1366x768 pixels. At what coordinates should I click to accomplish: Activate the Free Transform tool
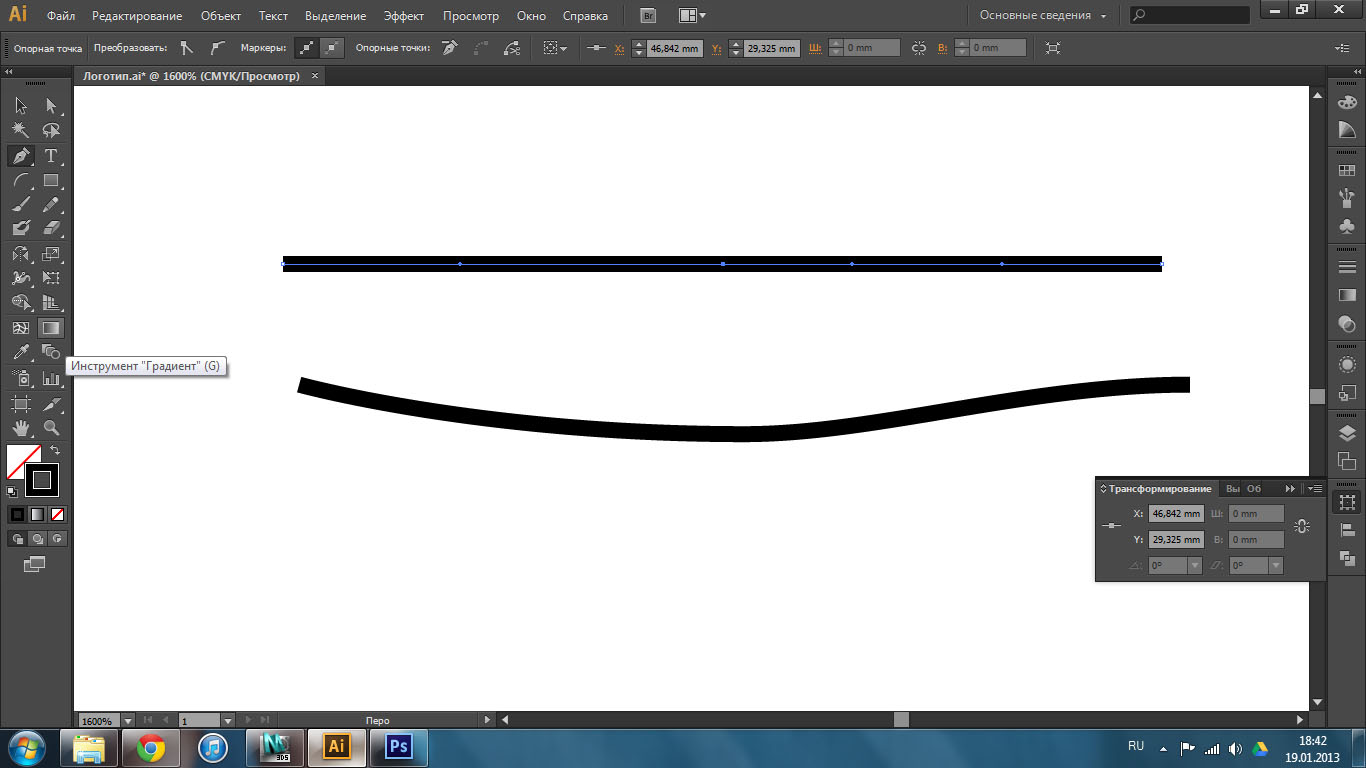51,278
